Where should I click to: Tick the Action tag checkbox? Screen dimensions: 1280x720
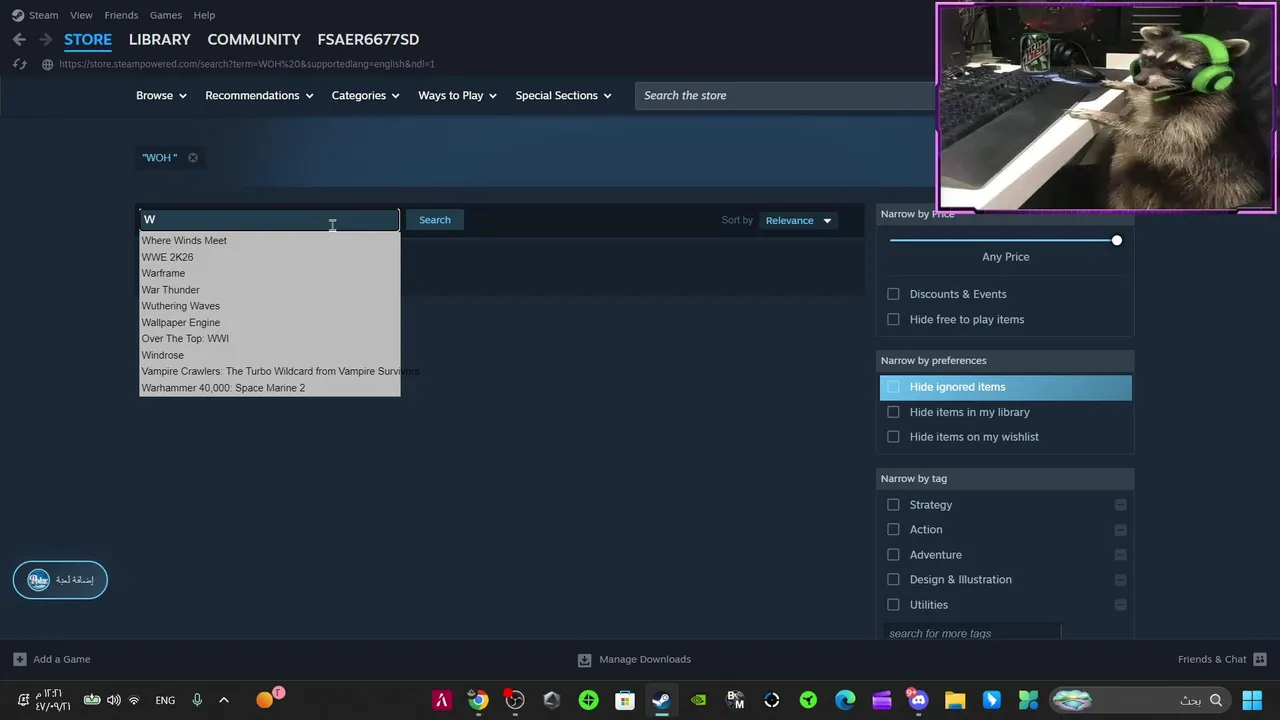(x=893, y=530)
